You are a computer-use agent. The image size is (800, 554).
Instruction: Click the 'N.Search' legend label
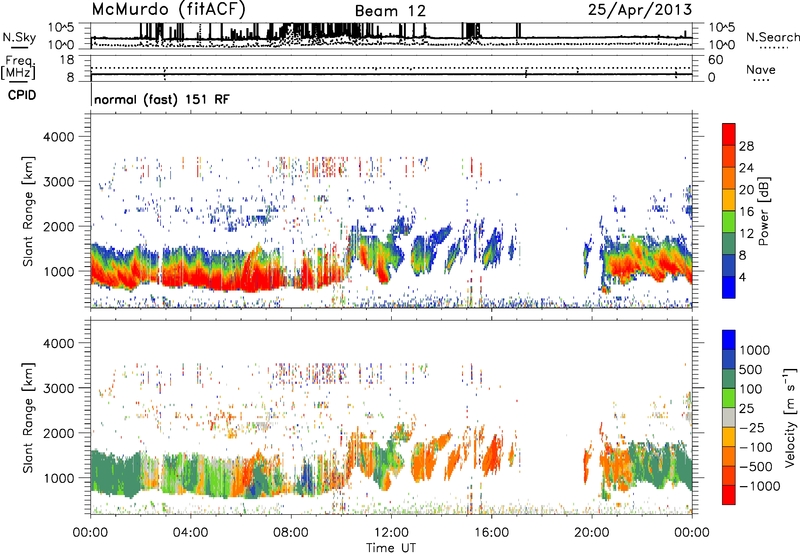[773, 37]
